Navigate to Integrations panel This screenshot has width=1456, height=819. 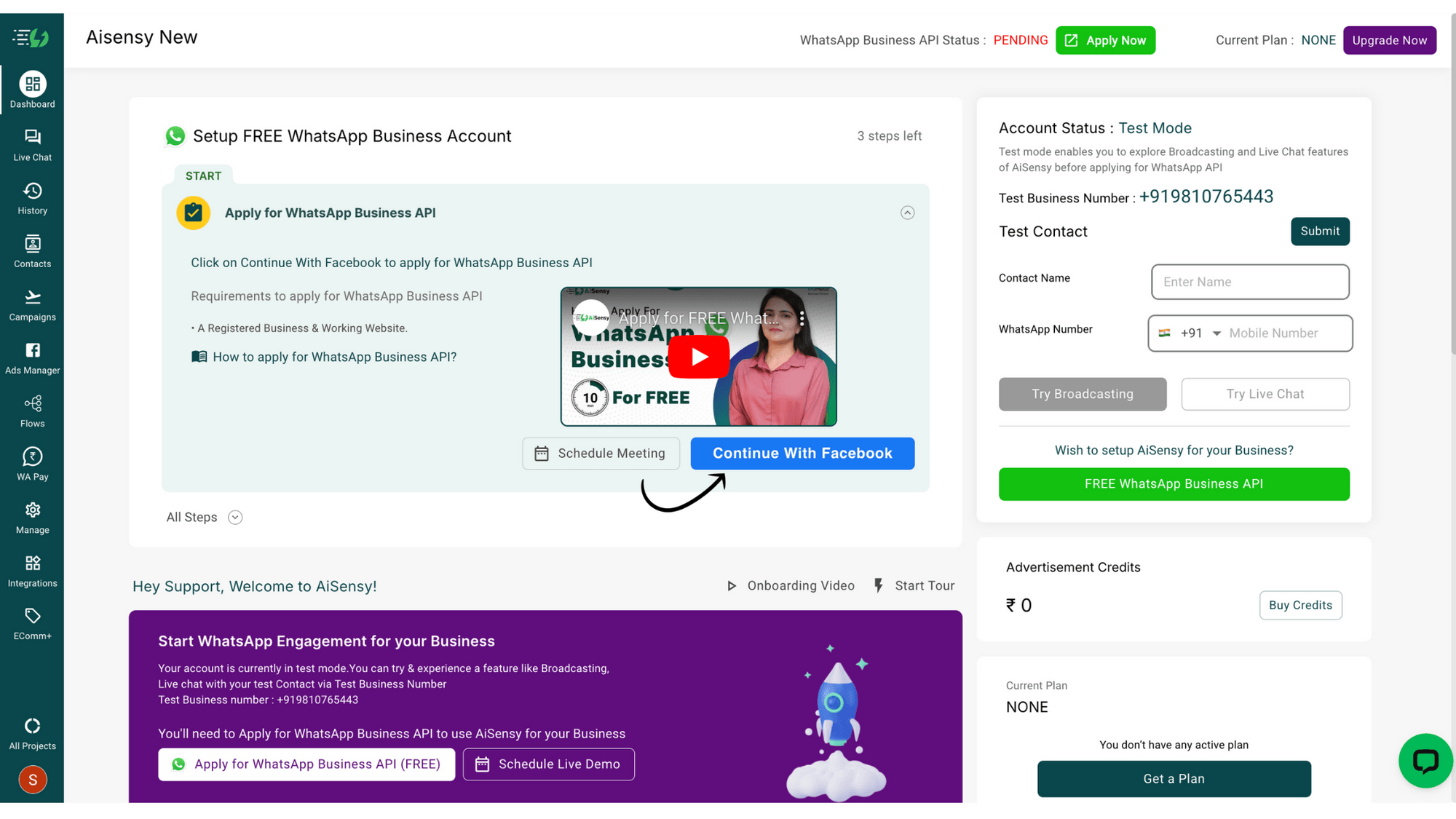pos(32,570)
